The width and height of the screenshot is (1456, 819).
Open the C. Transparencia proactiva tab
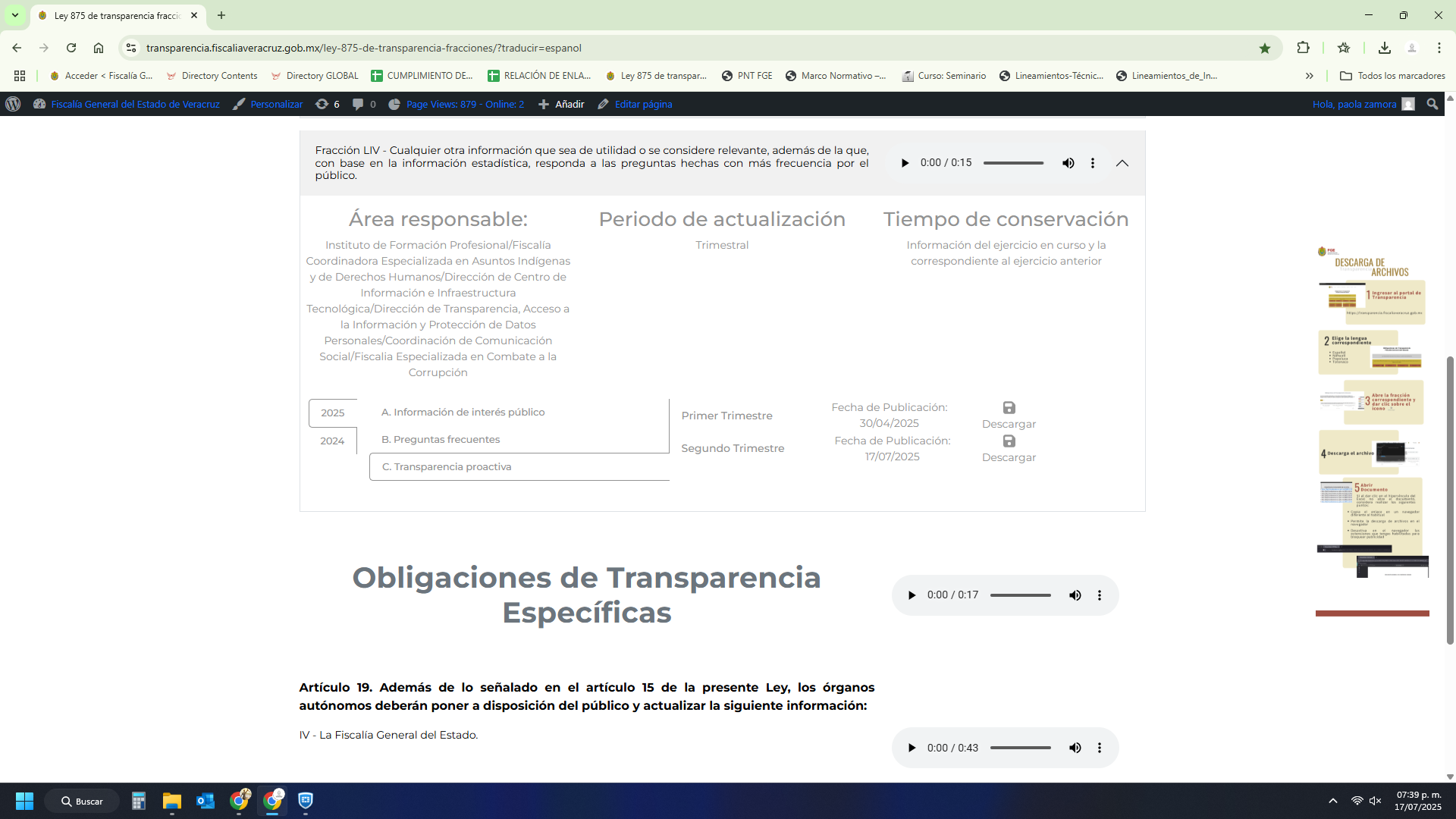click(447, 466)
